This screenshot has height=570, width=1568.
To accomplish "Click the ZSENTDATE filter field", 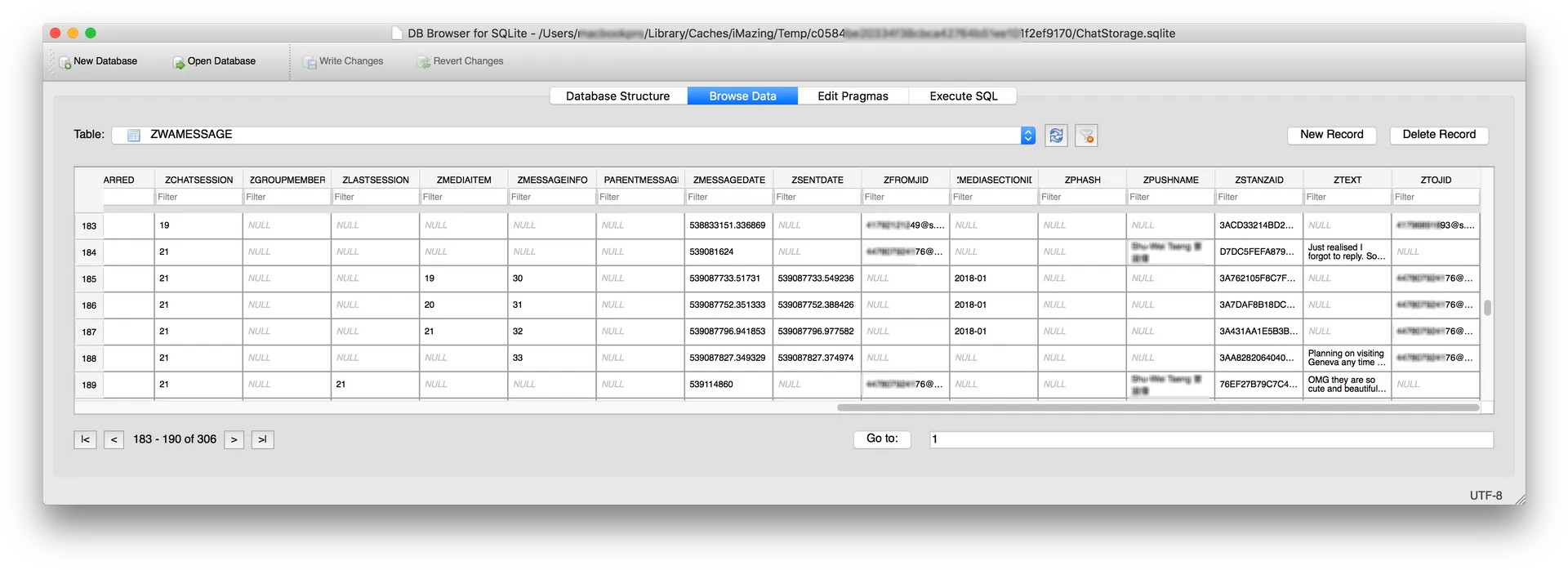I will (x=817, y=197).
